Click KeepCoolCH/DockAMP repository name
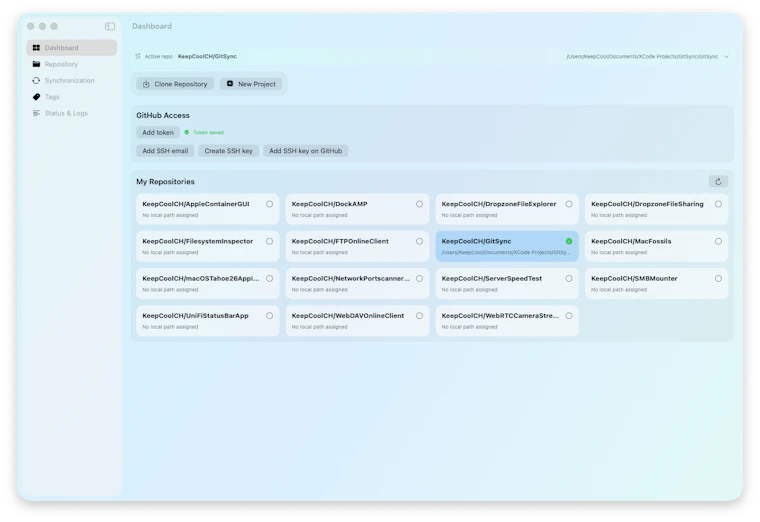Image resolution: width=760 pixels, height=522 pixels. tap(330, 204)
